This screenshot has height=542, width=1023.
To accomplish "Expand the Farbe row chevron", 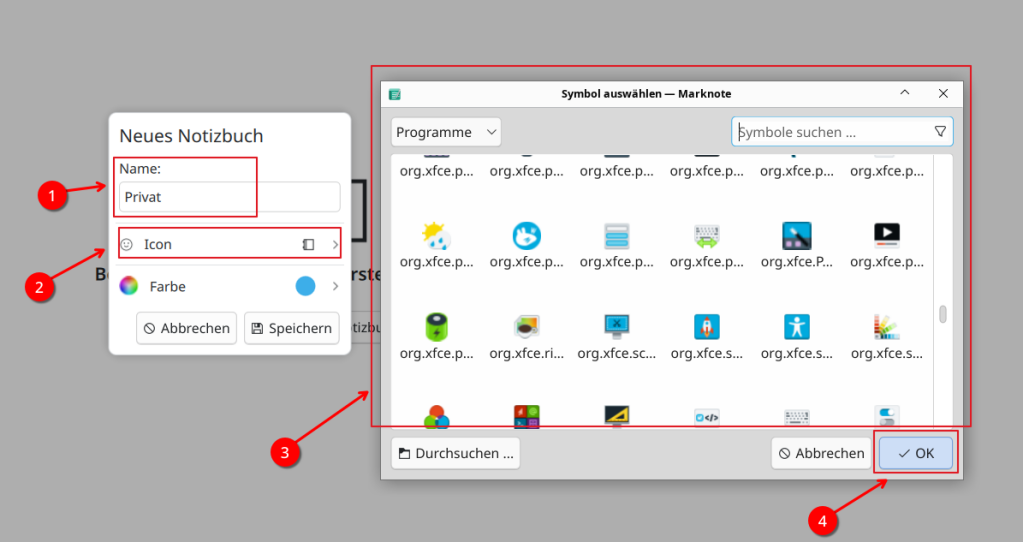I will 335,286.
